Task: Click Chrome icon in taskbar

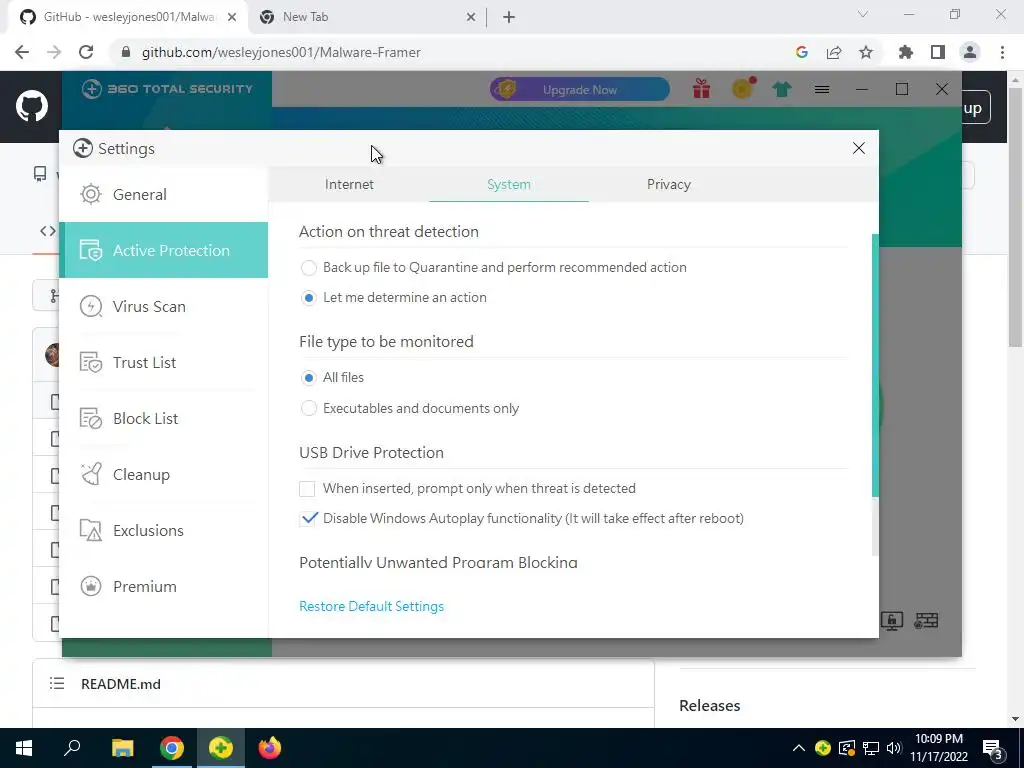Action: 172,748
